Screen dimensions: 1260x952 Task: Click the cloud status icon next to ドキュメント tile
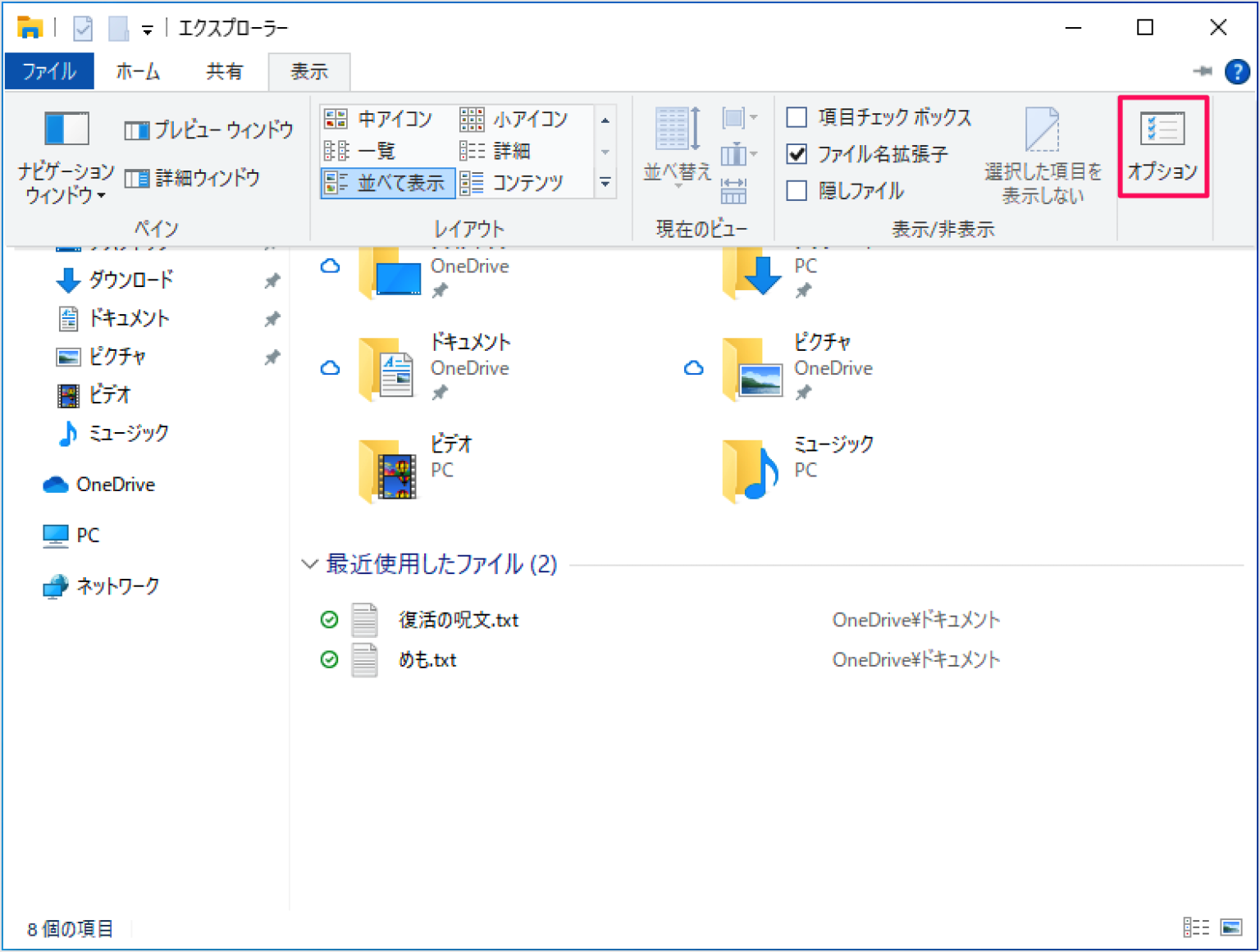(330, 368)
